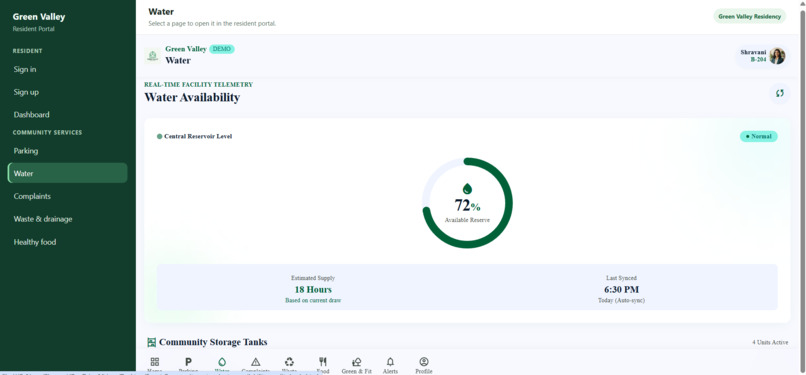Open Sign in from the sidebar

pos(67,69)
